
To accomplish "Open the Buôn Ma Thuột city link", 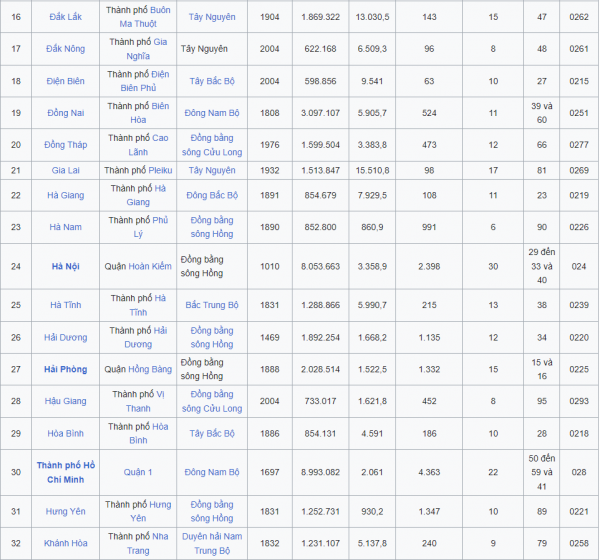I will [x=145, y=17].
